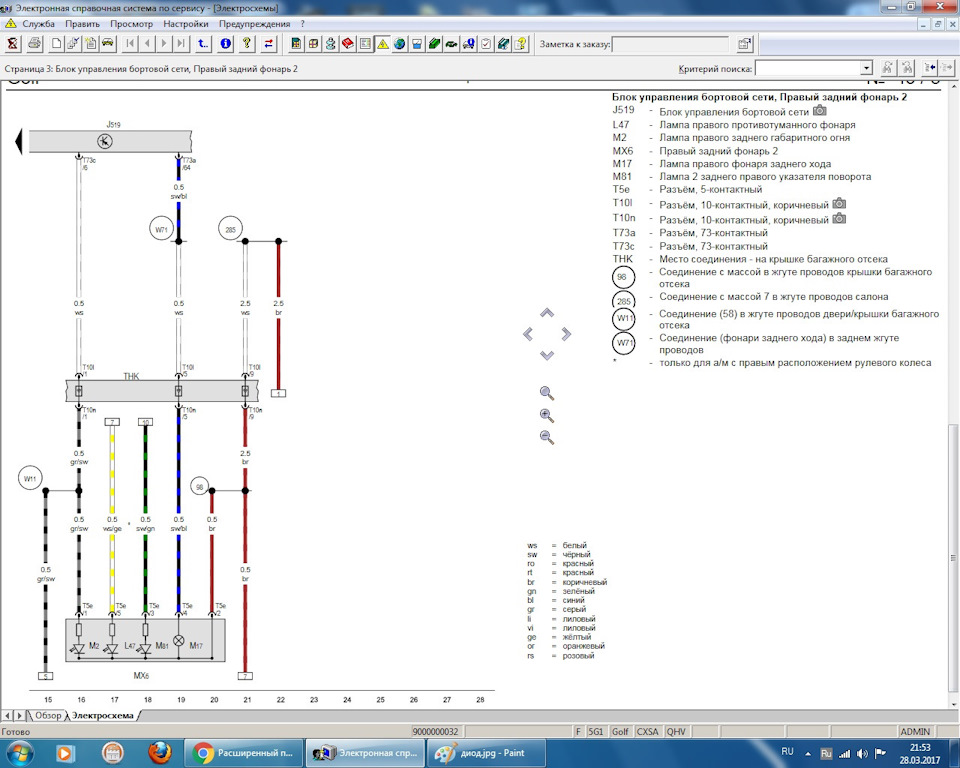This screenshot has width=960, height=768.
Task: Click camera icon next to T10l
Action: pos(839,203)
